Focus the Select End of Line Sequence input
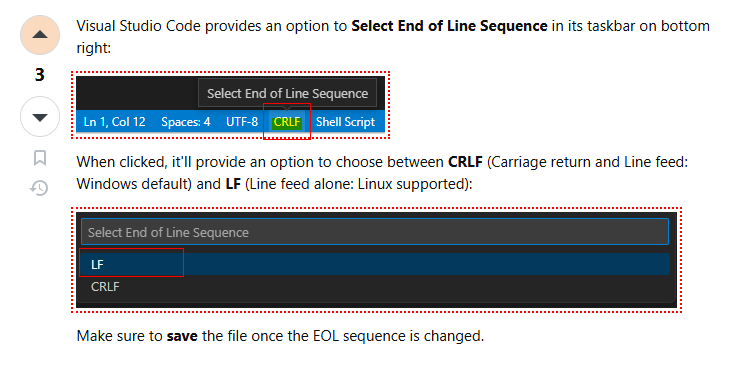755x370 pixels. pyautogui.click(x=375, y=232)
